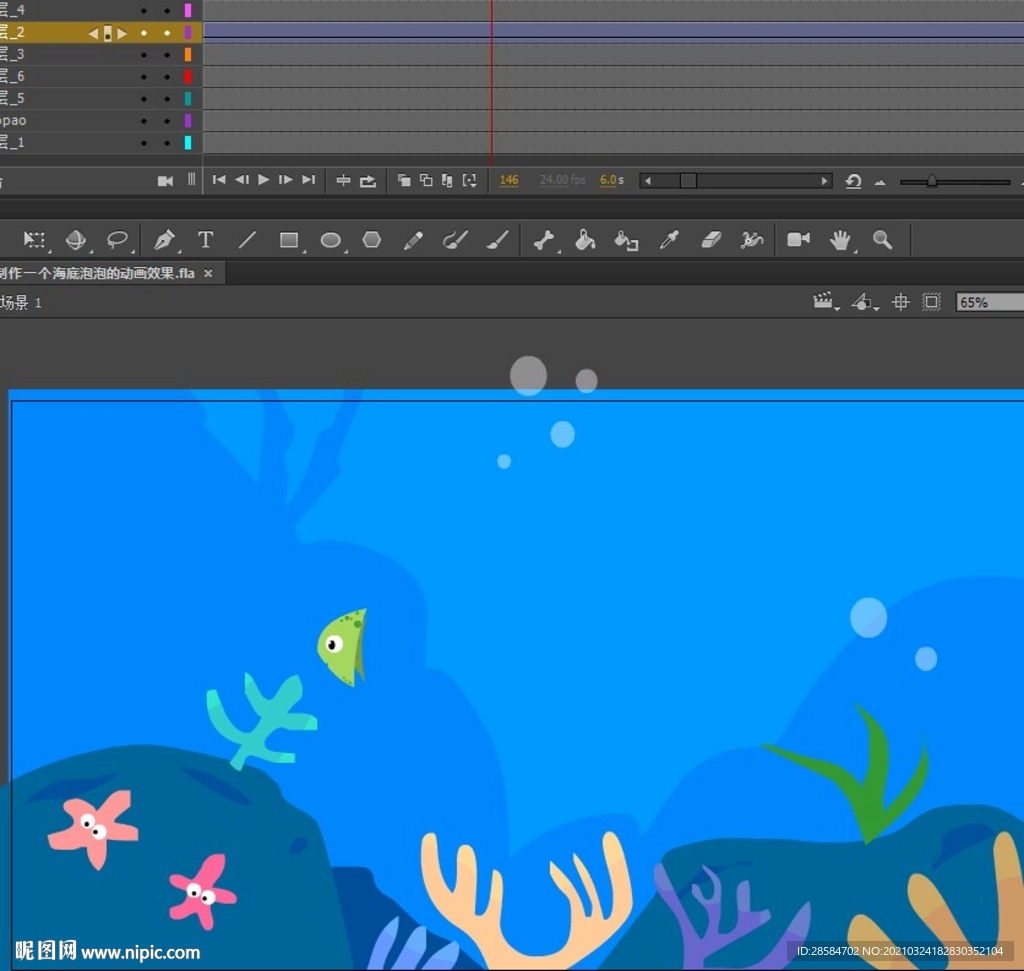Select the Ink Bottle tool
The width and height of the screenshot is (1024, 971).
(x=626, y=240)
